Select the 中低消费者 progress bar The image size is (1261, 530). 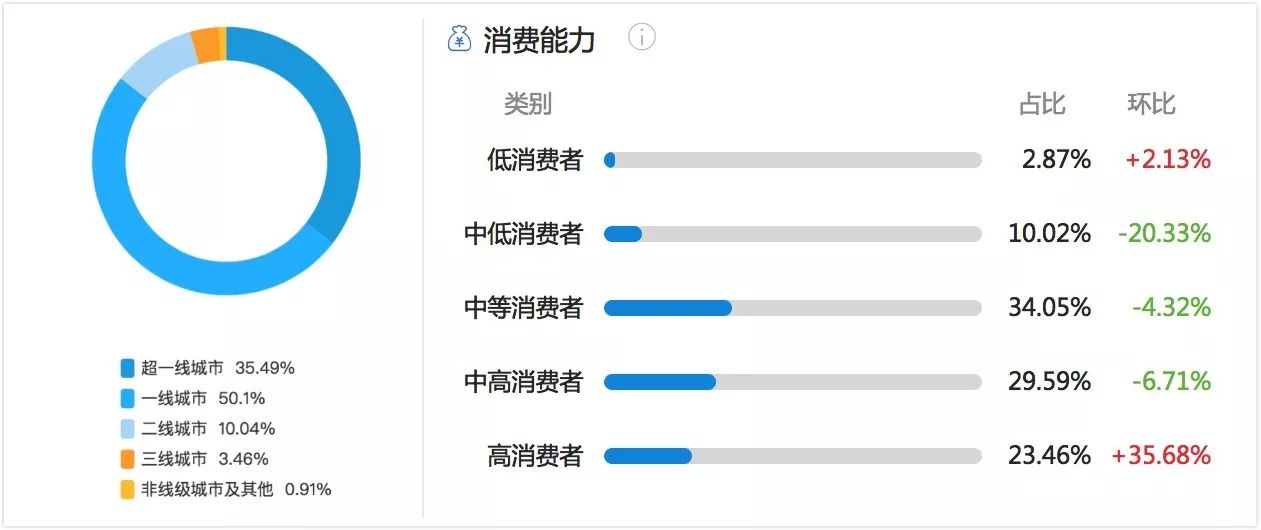792,234
